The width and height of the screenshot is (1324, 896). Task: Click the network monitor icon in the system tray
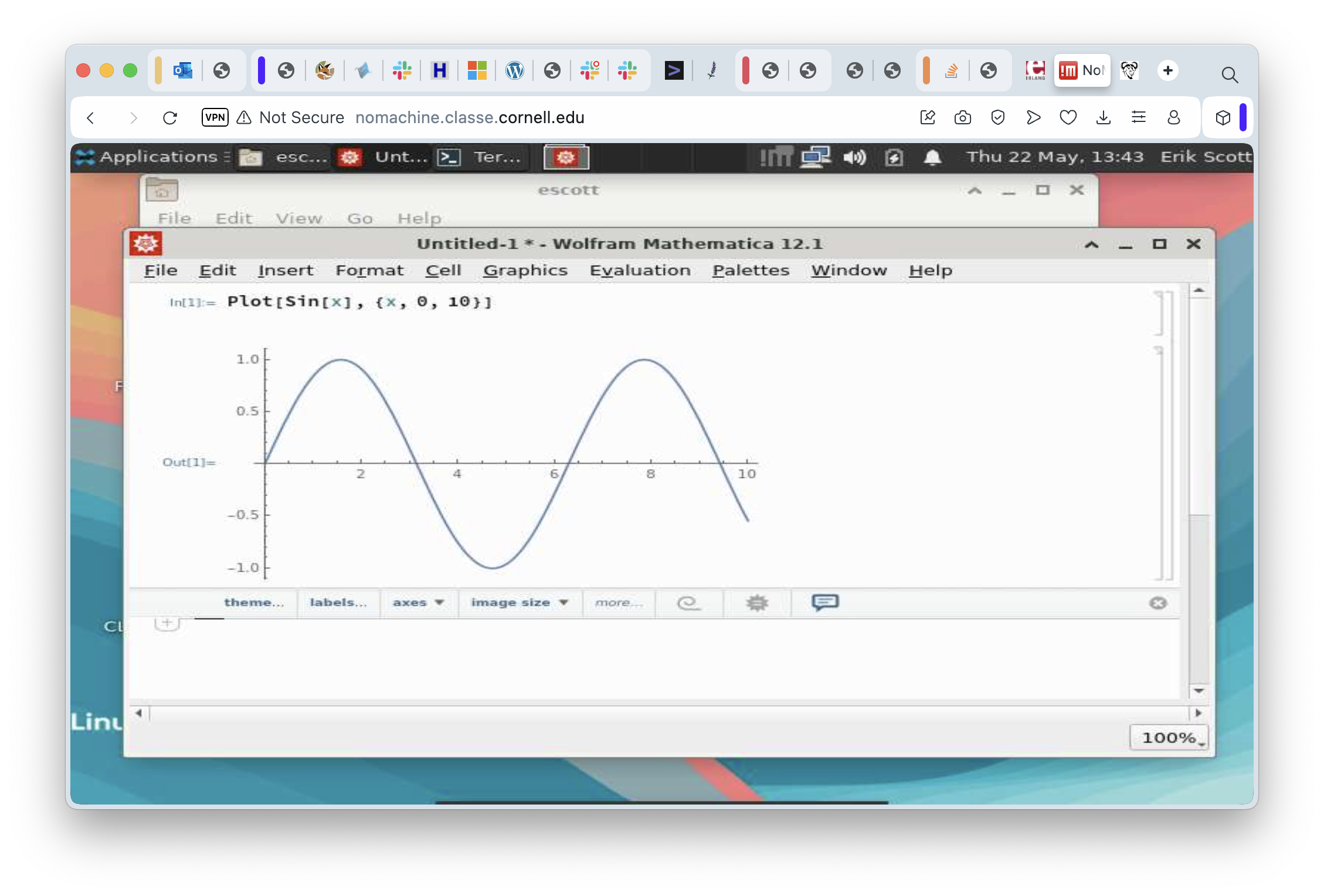pyautogui.click(x=816, y=157)
